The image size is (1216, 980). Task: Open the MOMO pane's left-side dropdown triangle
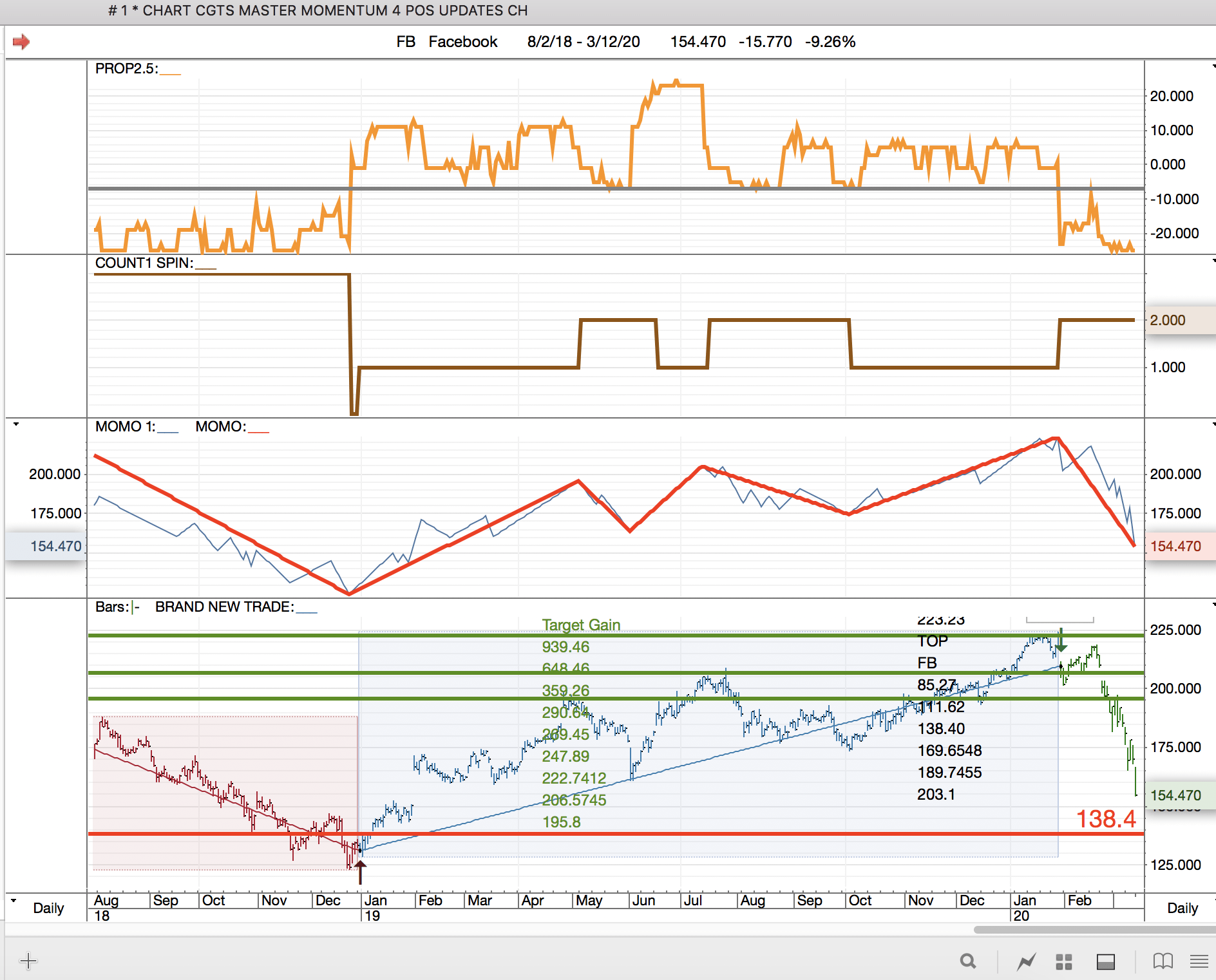(16, 424)
